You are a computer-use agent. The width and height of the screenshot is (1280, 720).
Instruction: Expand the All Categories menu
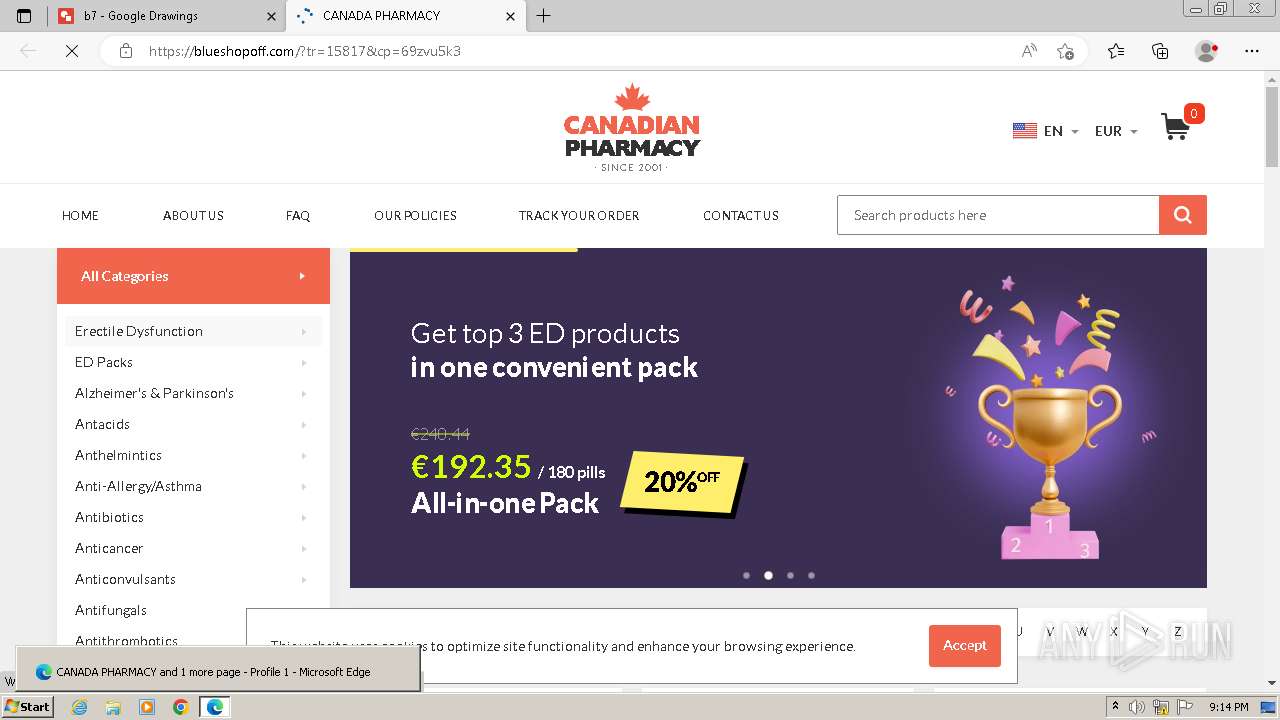click(x=193, y=276)
